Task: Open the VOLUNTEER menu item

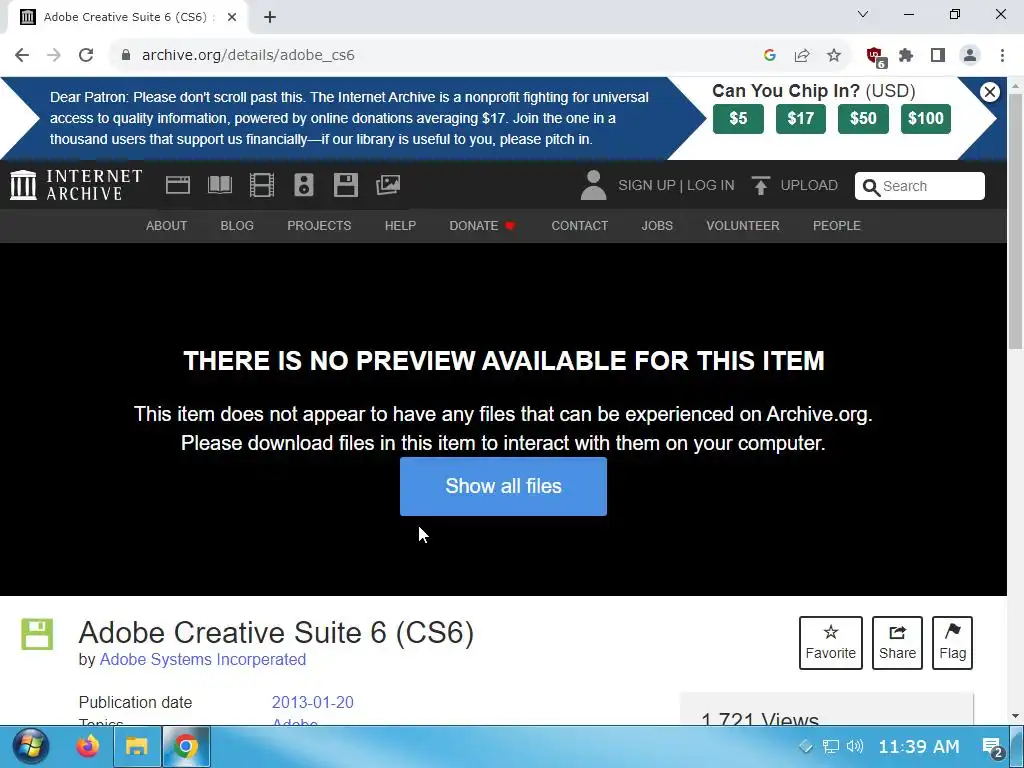Action: (x=743, y=225)
